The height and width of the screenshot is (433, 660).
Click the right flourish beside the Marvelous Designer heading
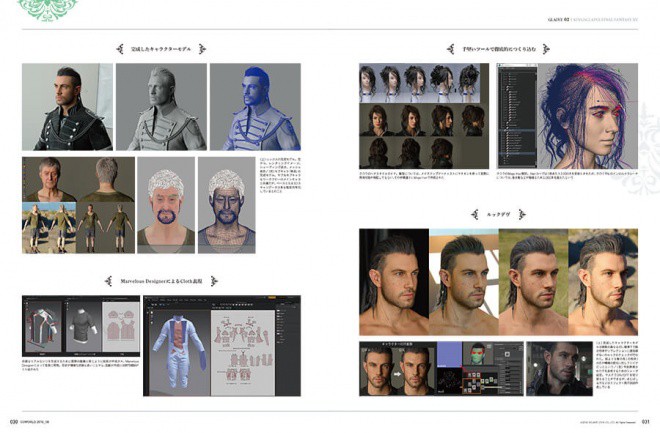[214, 281]
